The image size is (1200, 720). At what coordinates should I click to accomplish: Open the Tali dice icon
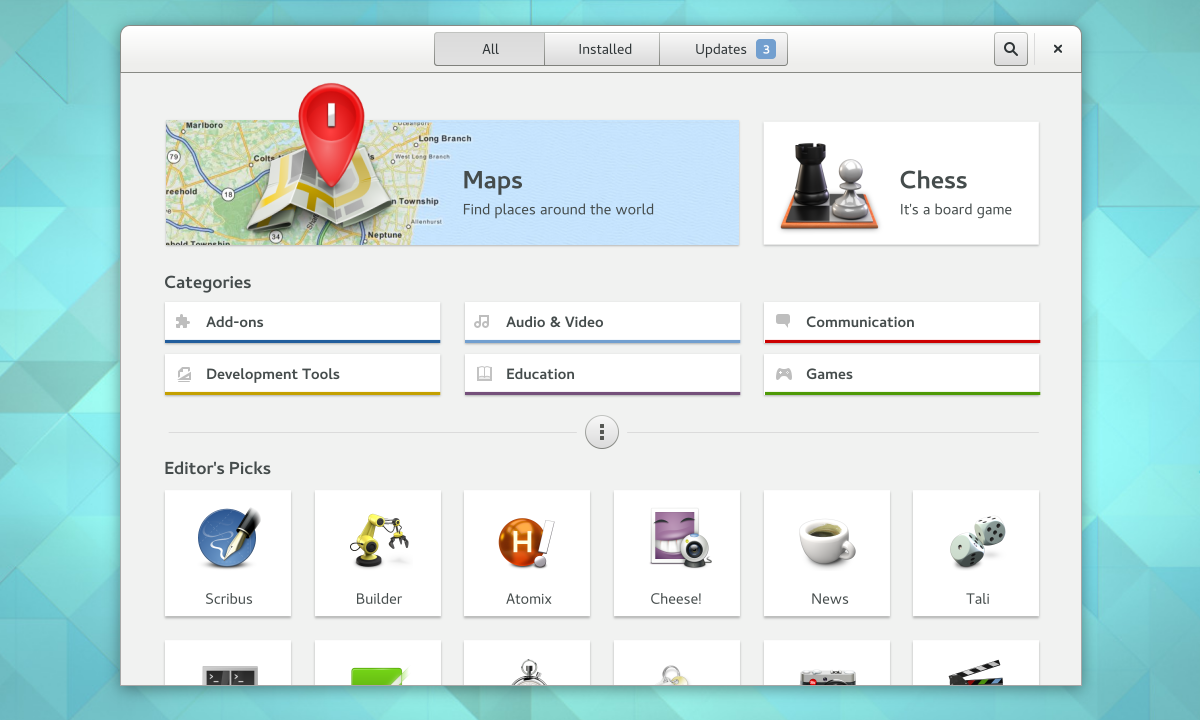click(x=978, y=541)
